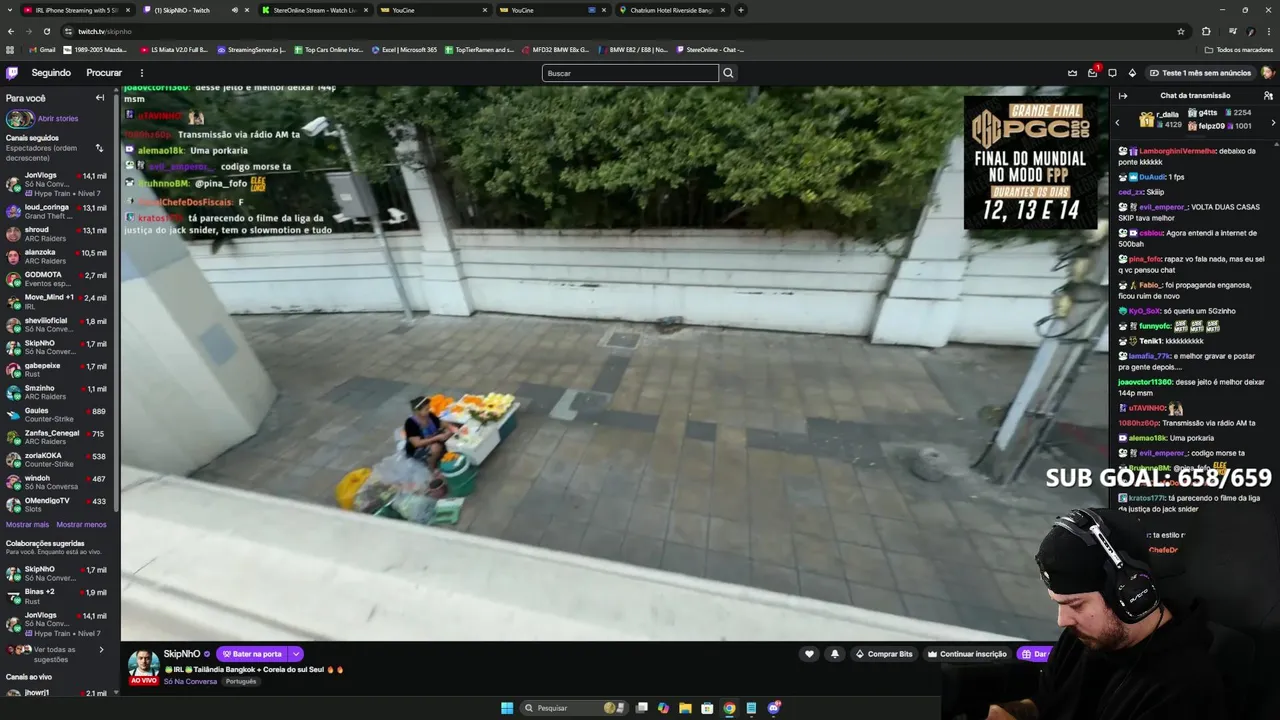Screen dimensions: 1280x720
Task: Open the Twitch more options menu
Action: click(x=142, y=73)
